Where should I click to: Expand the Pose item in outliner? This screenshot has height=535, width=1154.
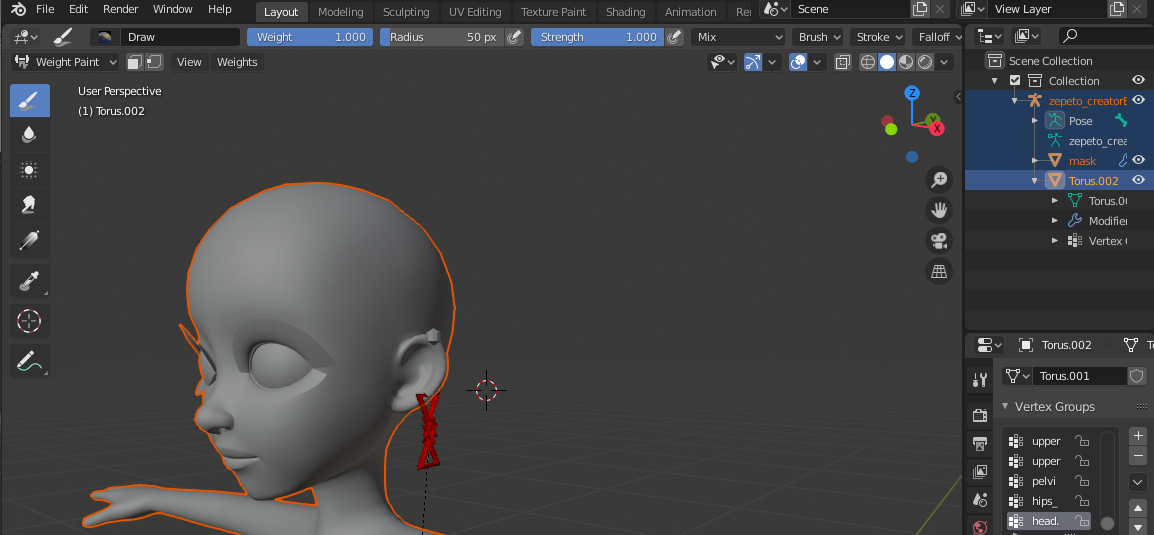(1035, 121)
